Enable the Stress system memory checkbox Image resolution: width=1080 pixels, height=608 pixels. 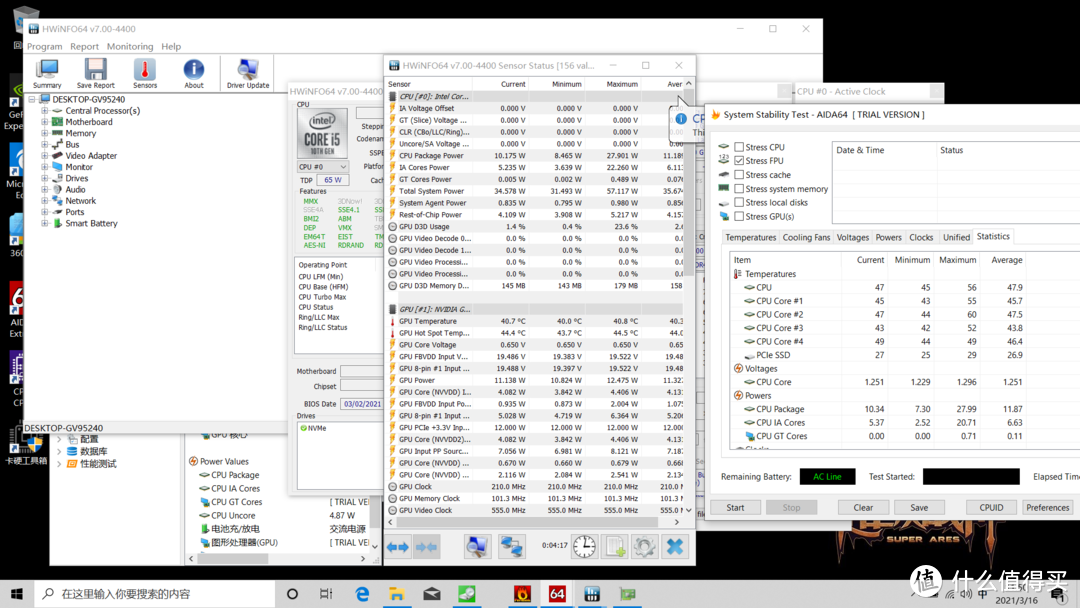[x=739, y=189]
